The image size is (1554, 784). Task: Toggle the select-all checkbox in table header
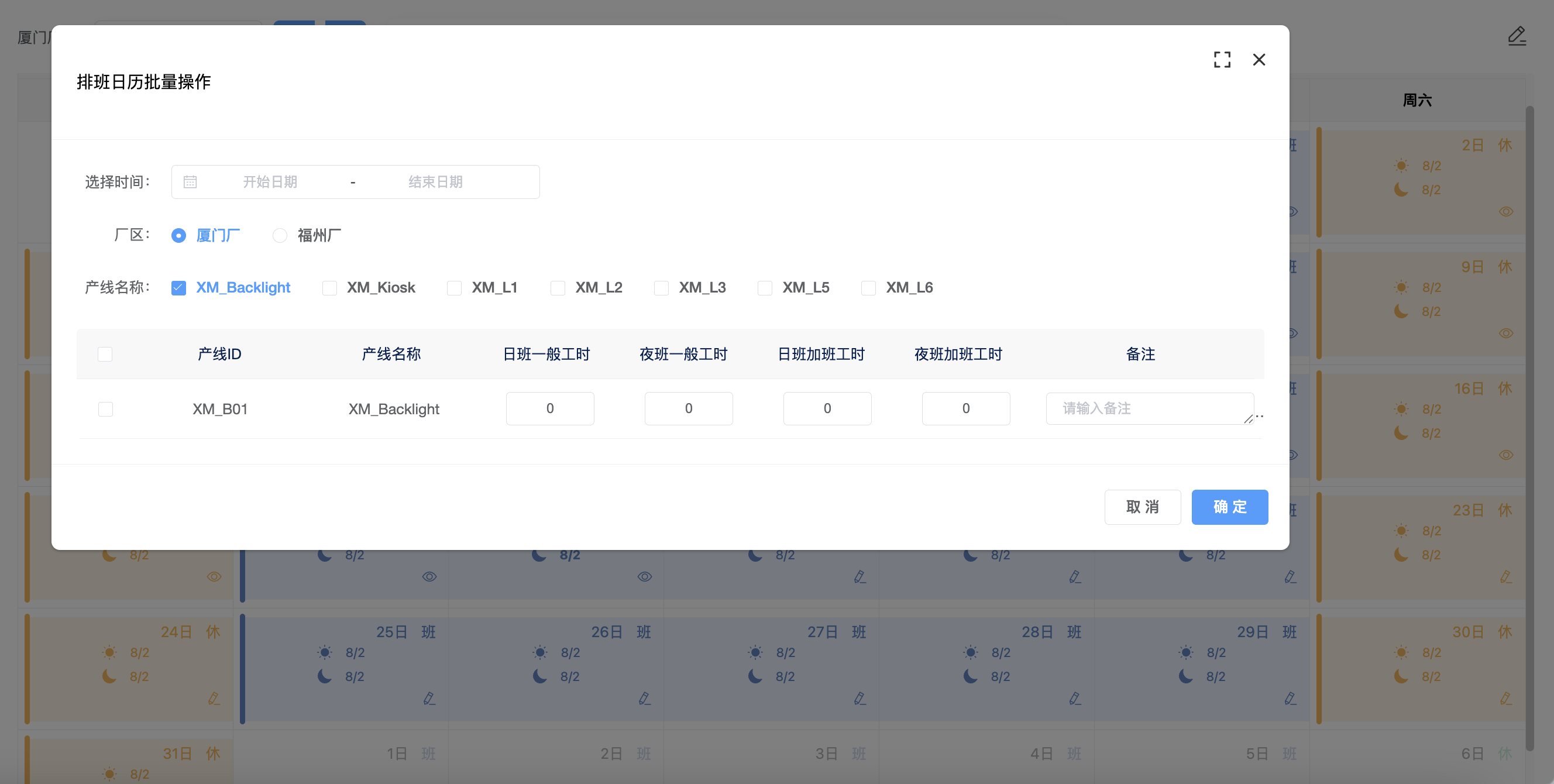(105, 354)
